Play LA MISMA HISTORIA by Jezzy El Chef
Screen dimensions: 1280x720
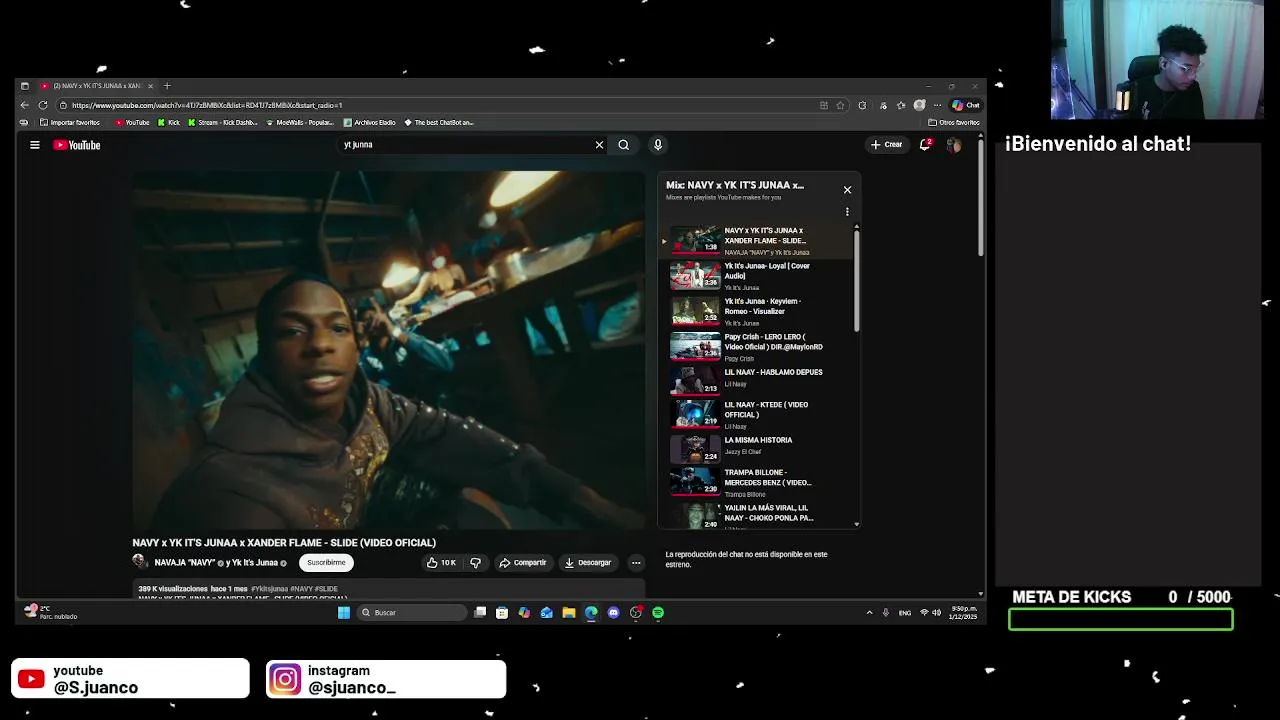click(x=755, y=448)
